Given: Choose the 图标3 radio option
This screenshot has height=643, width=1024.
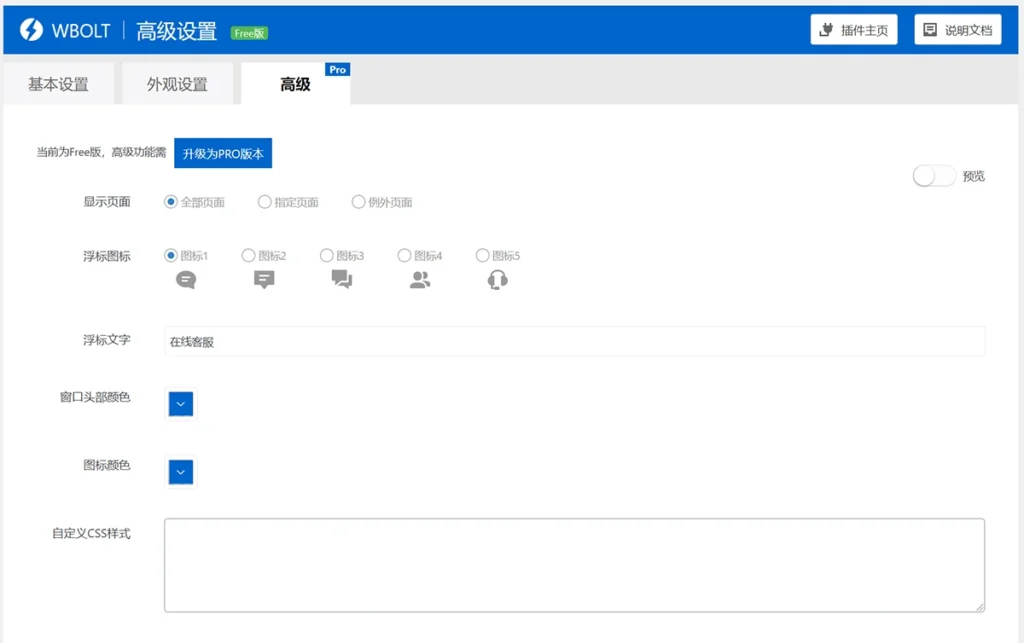Looking at the screenshot, I should click(327, 256).
